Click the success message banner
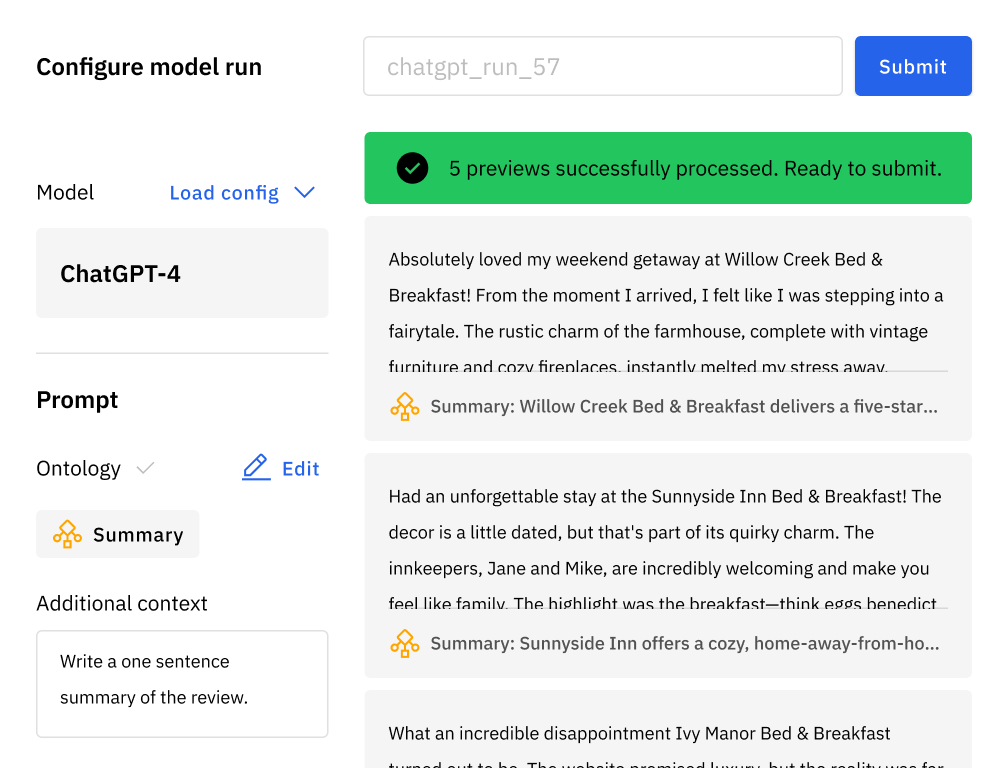The image size is (1008, 768). point(667,168)
